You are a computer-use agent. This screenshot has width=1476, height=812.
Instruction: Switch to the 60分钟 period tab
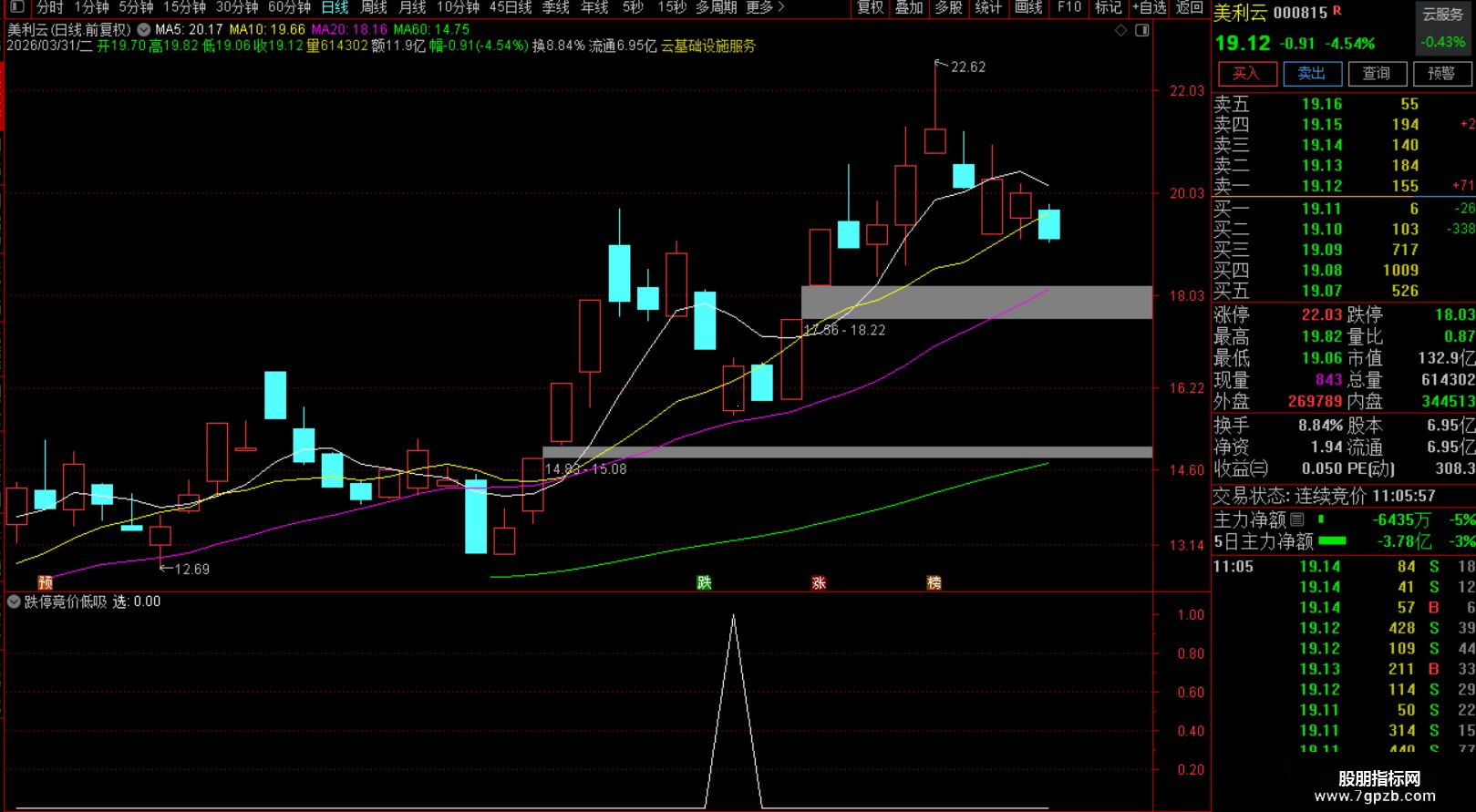point(290,7)
